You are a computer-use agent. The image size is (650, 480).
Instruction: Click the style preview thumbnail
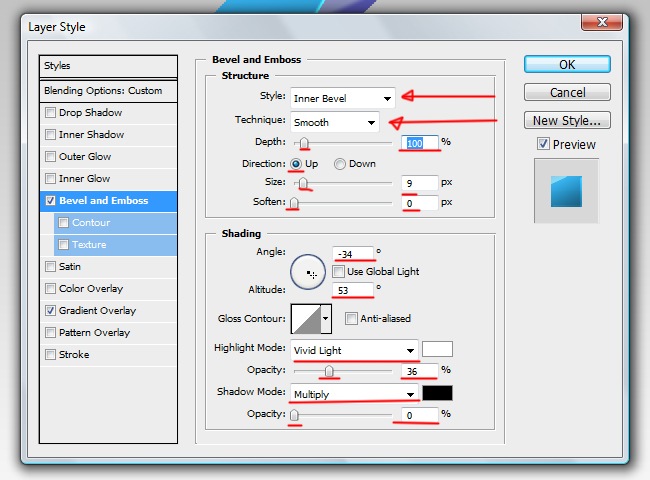(x=565, y=191)
